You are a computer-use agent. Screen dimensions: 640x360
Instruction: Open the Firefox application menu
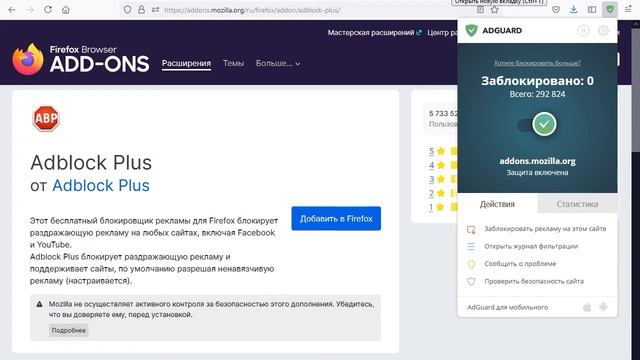[628, 9]
